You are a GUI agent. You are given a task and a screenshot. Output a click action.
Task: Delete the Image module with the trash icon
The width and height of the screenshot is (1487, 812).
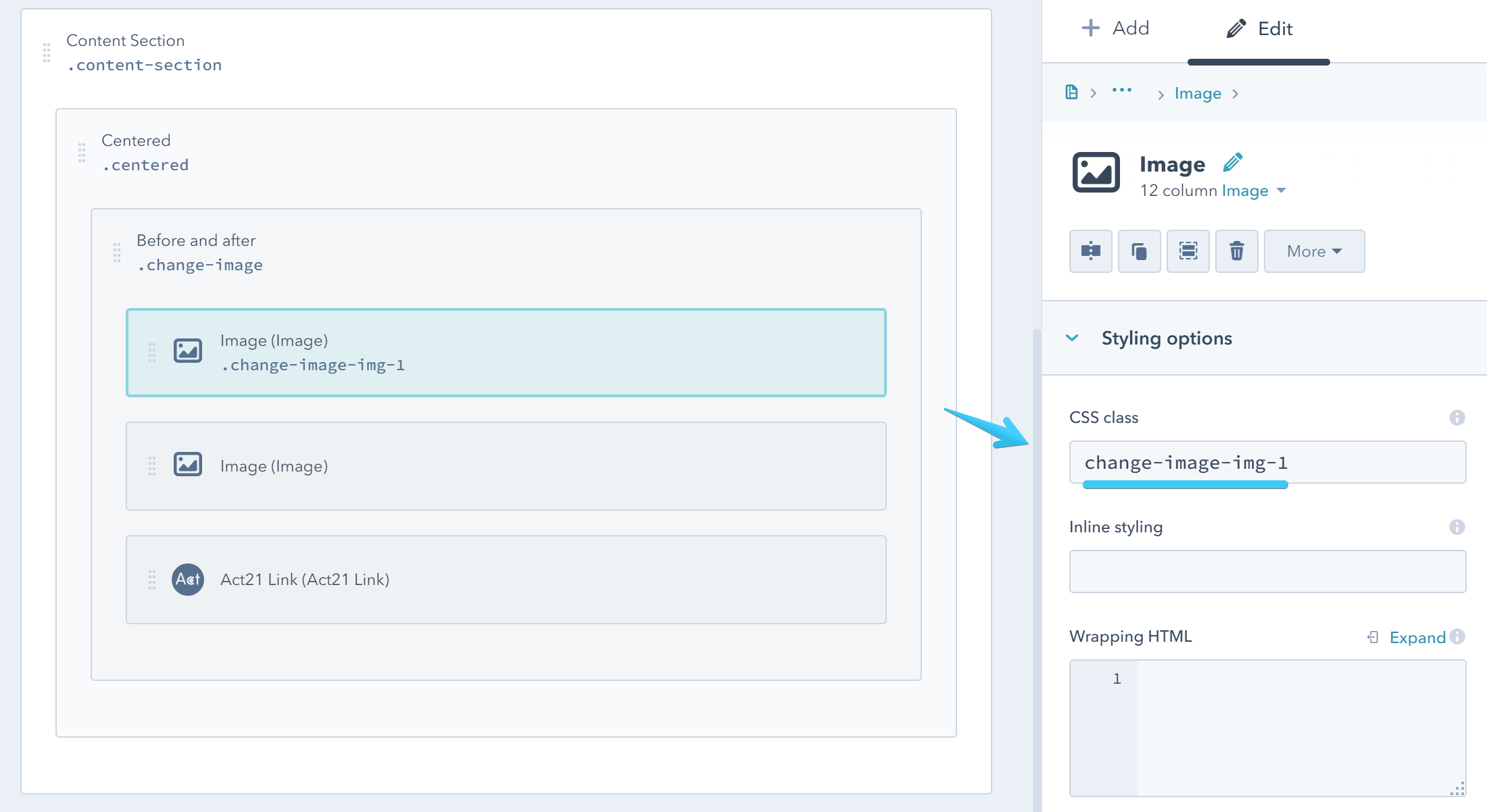(x=1236, y=251)
